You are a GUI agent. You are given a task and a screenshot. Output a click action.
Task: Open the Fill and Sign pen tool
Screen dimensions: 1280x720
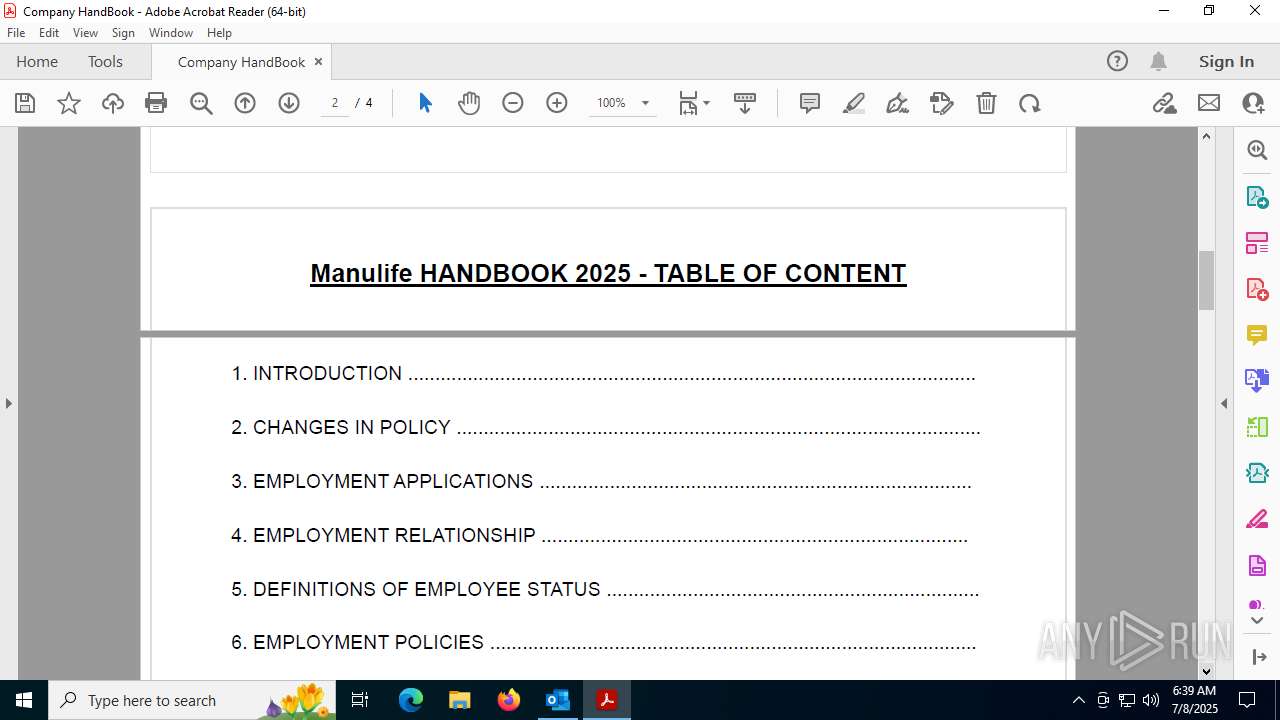click(898, 103)
